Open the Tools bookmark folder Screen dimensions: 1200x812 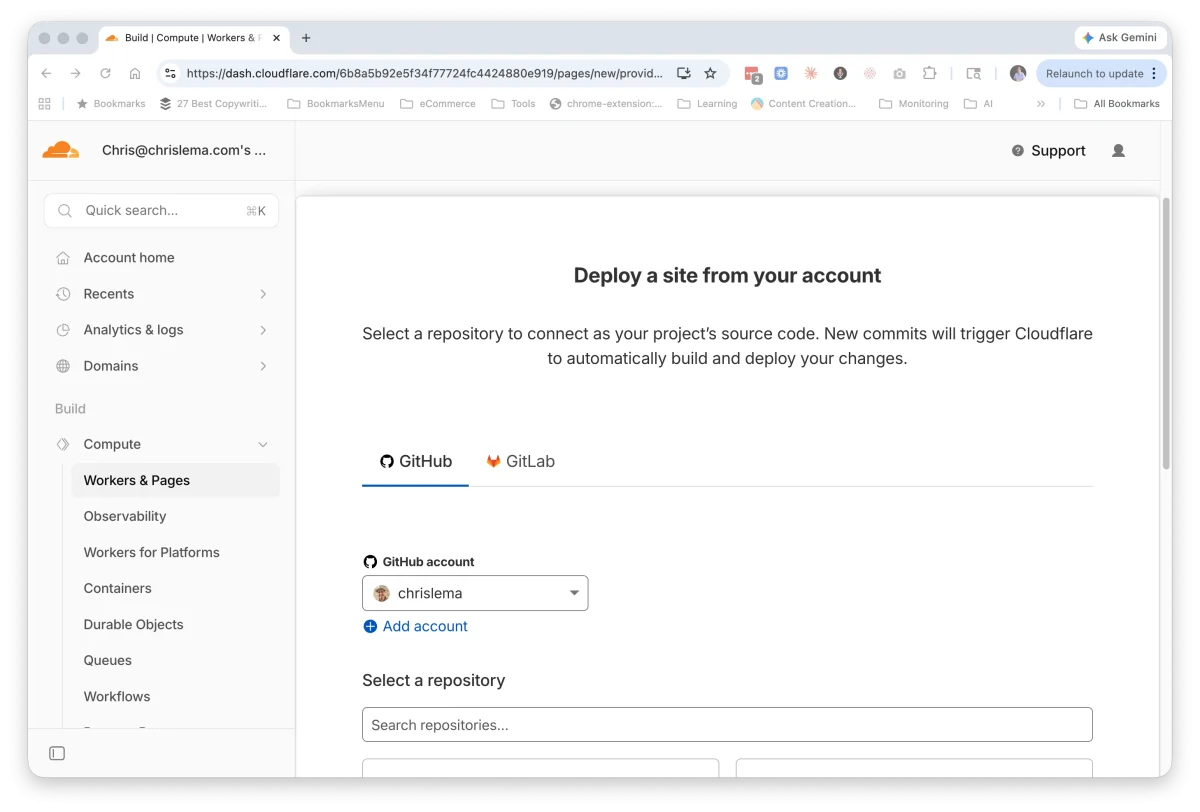[x=513, y=103]
